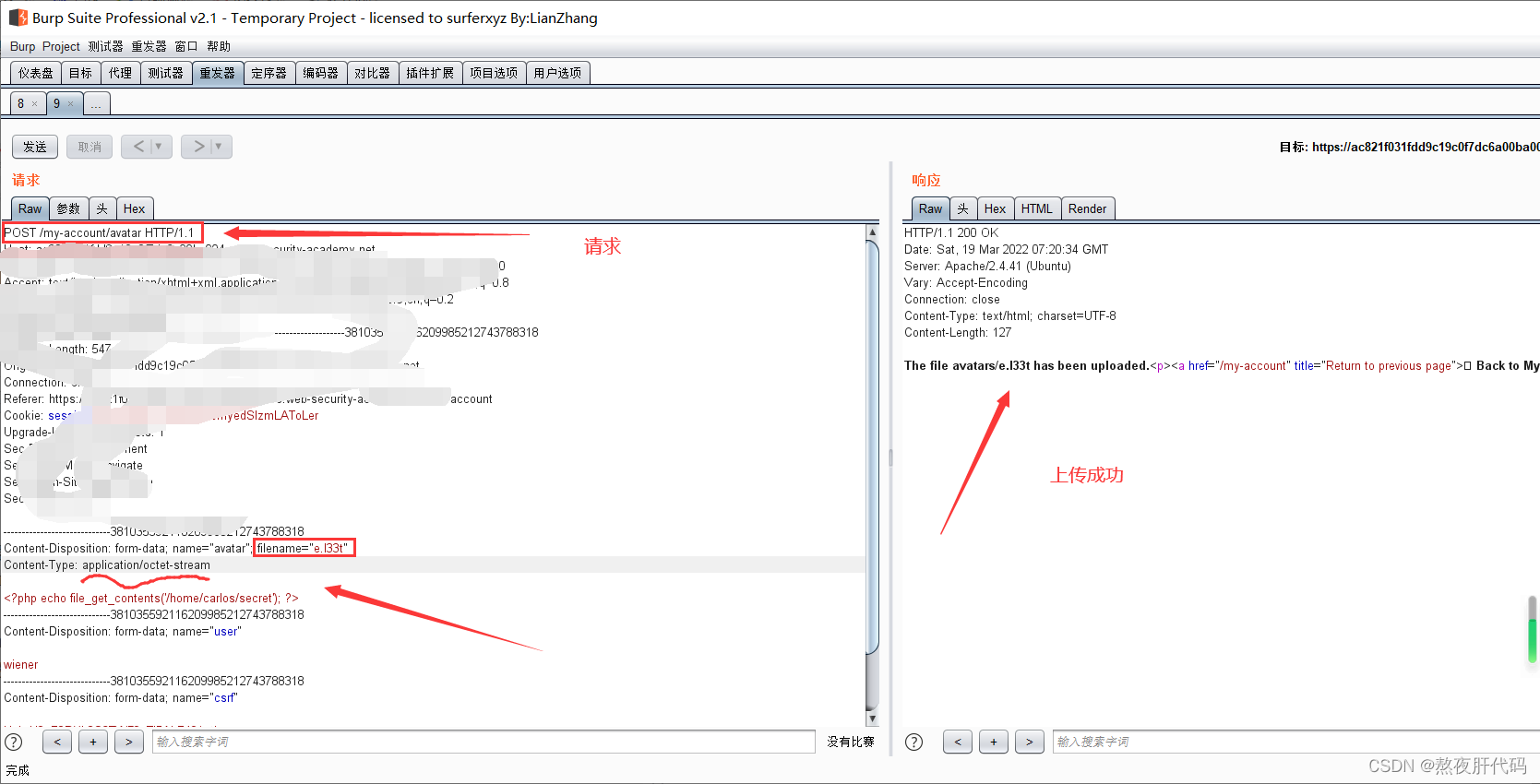Select repeater tab 9

pyautogui.click(x=57, y=103)
